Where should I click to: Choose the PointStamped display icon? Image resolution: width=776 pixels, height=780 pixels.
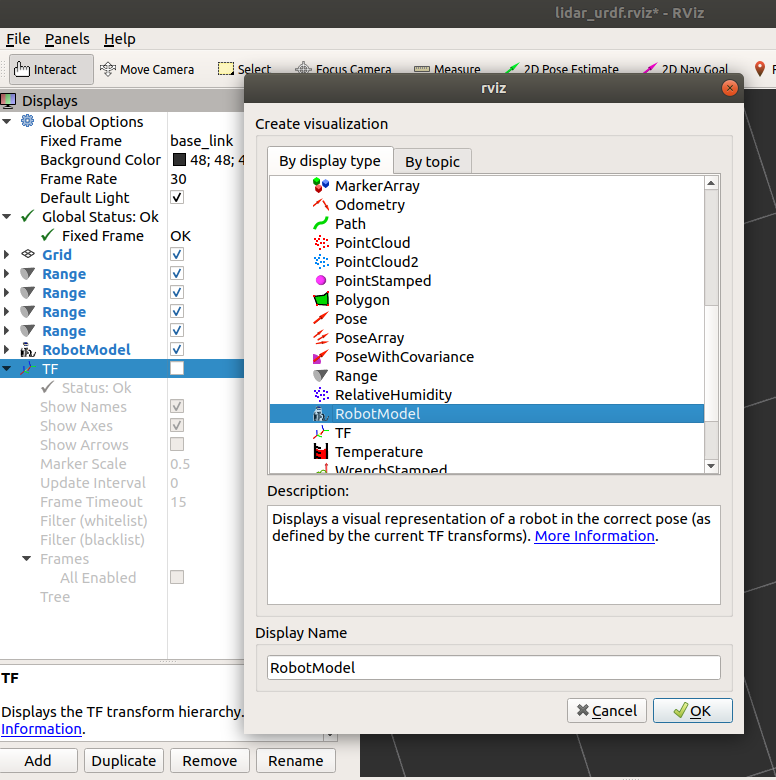click(x=321, y=281)
